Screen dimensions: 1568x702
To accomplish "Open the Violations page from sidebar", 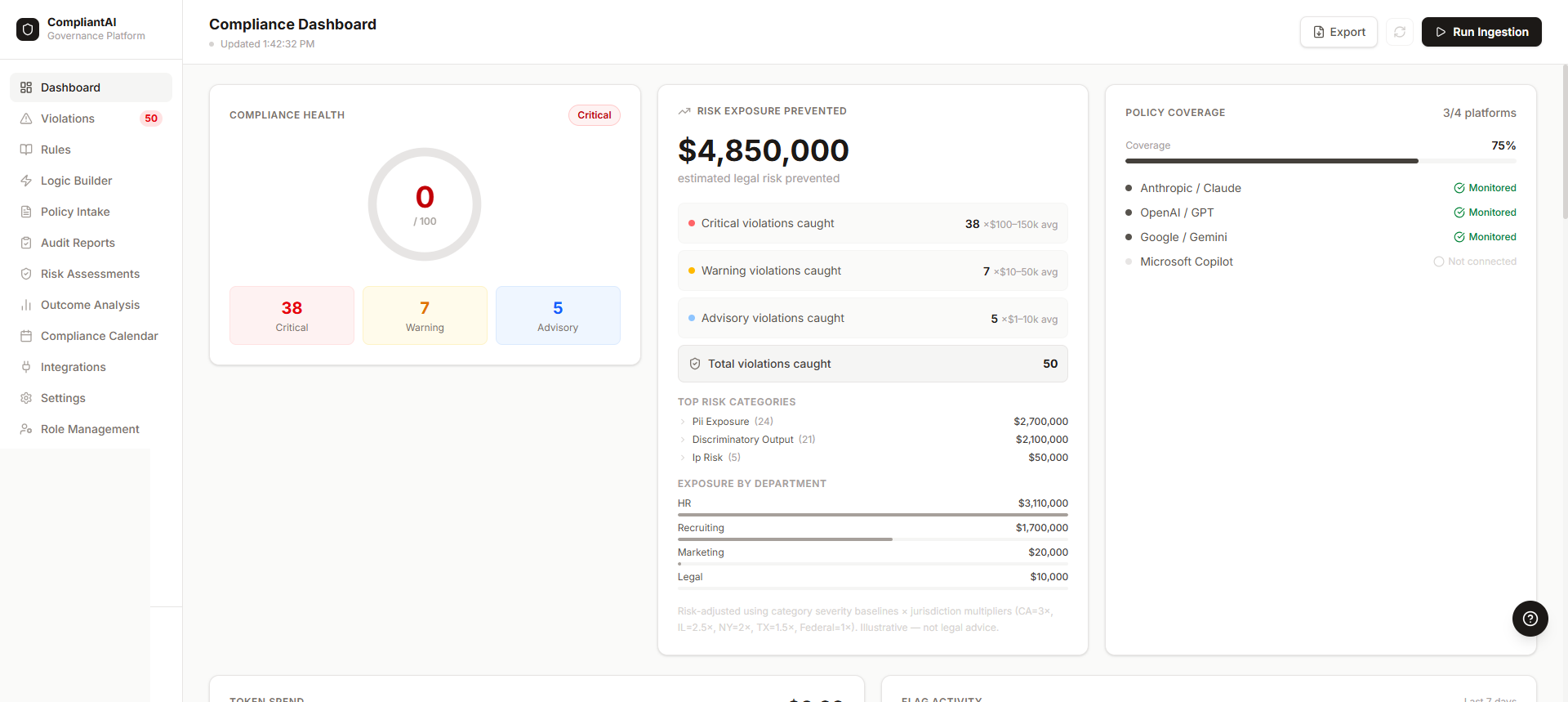I will 91,118.
